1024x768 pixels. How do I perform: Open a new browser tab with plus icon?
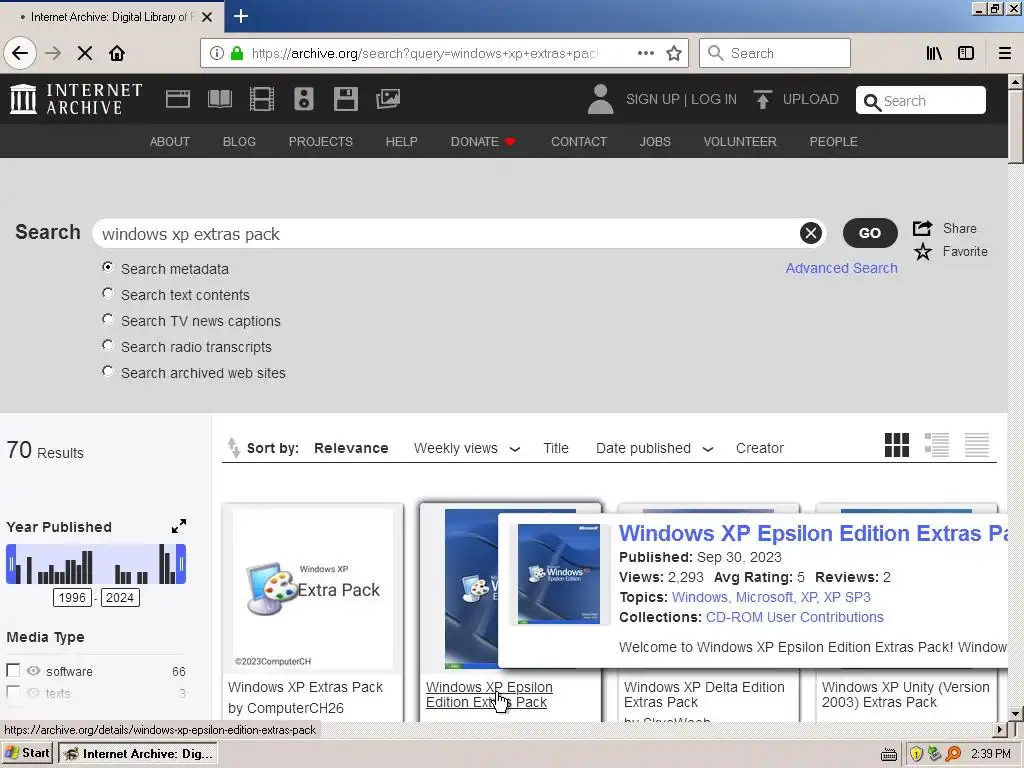click(x=241, y=16)
